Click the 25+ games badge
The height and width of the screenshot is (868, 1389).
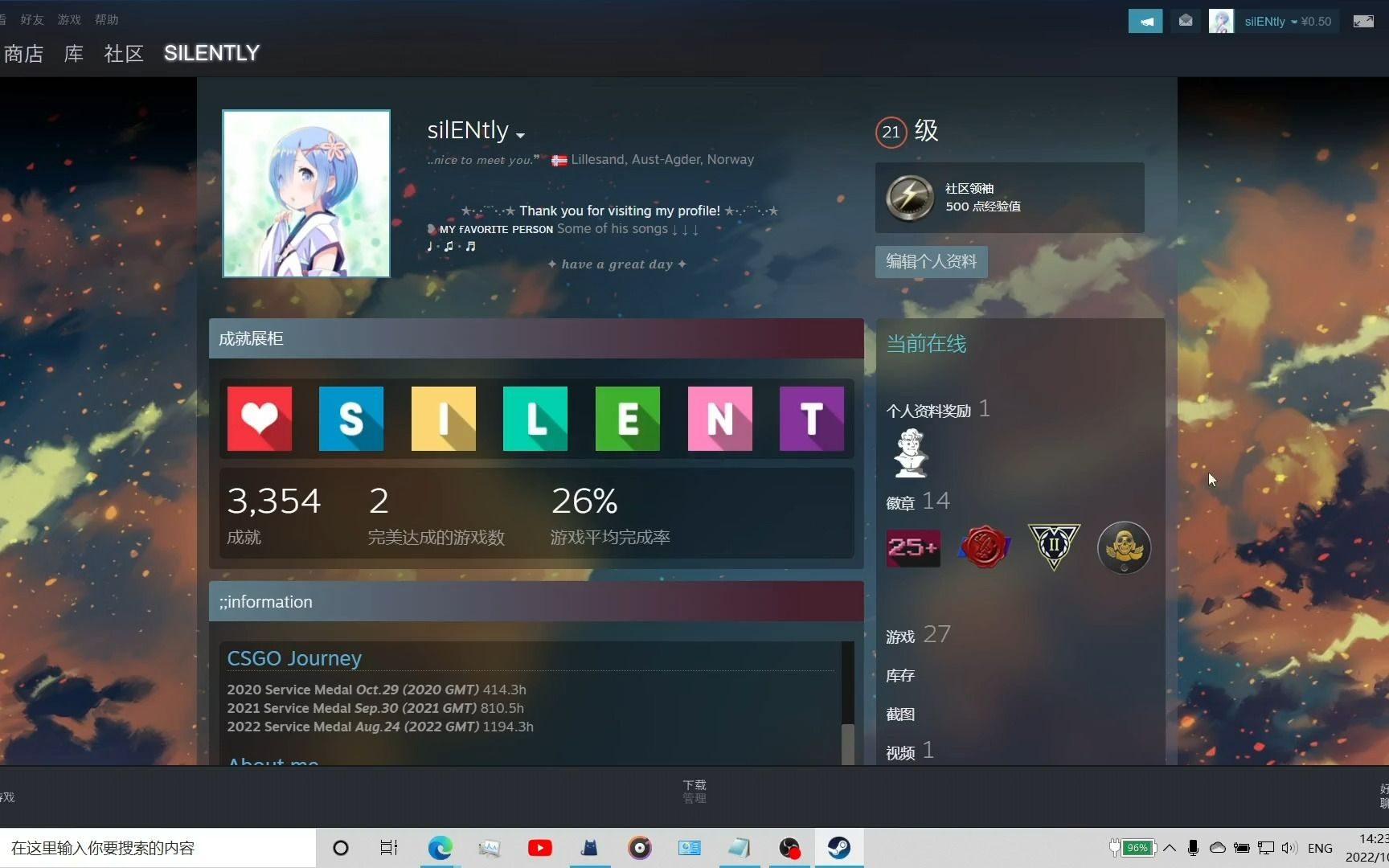(x=913, y=547)
